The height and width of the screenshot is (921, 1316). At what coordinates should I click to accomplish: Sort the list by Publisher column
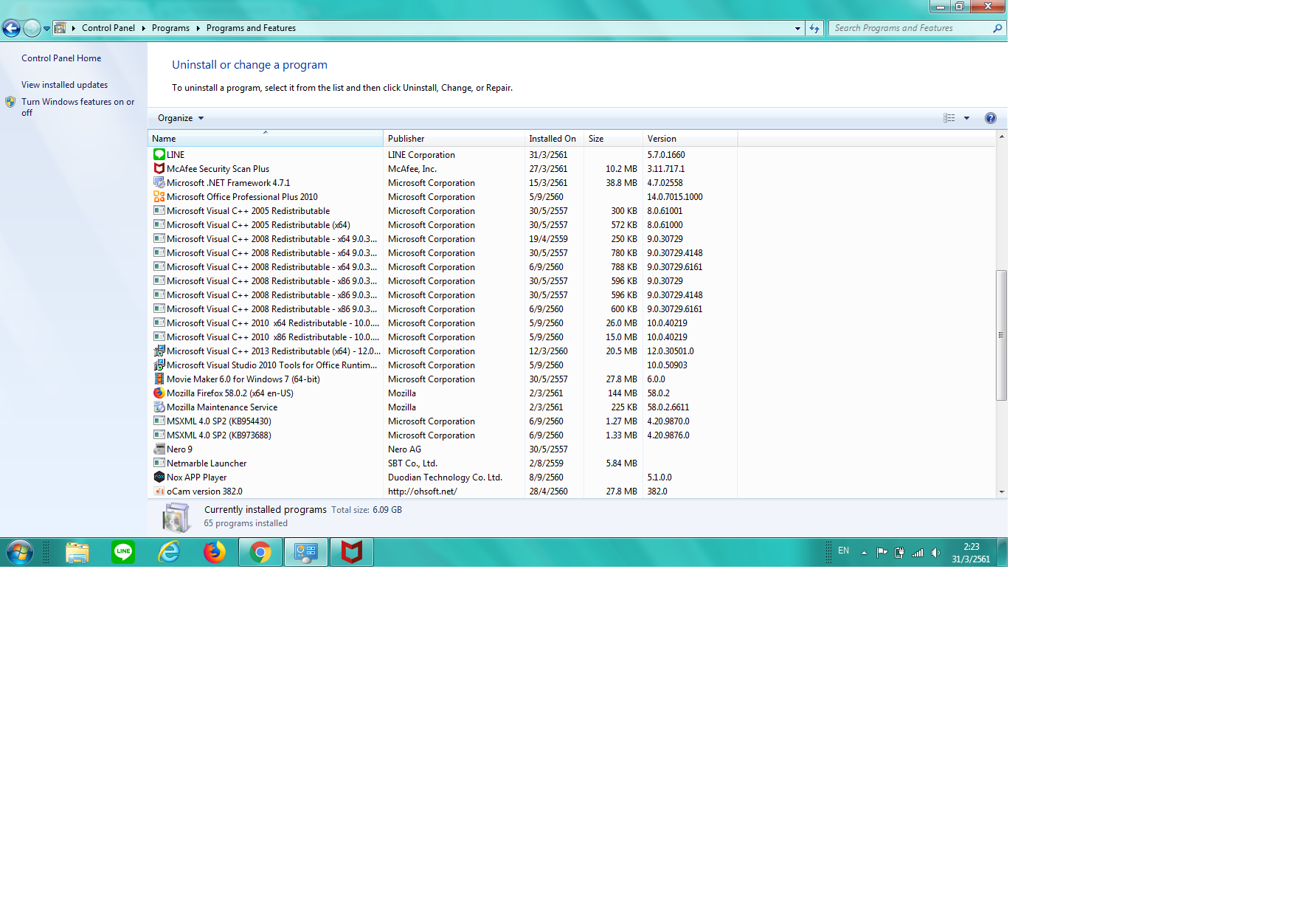(454, 139)
